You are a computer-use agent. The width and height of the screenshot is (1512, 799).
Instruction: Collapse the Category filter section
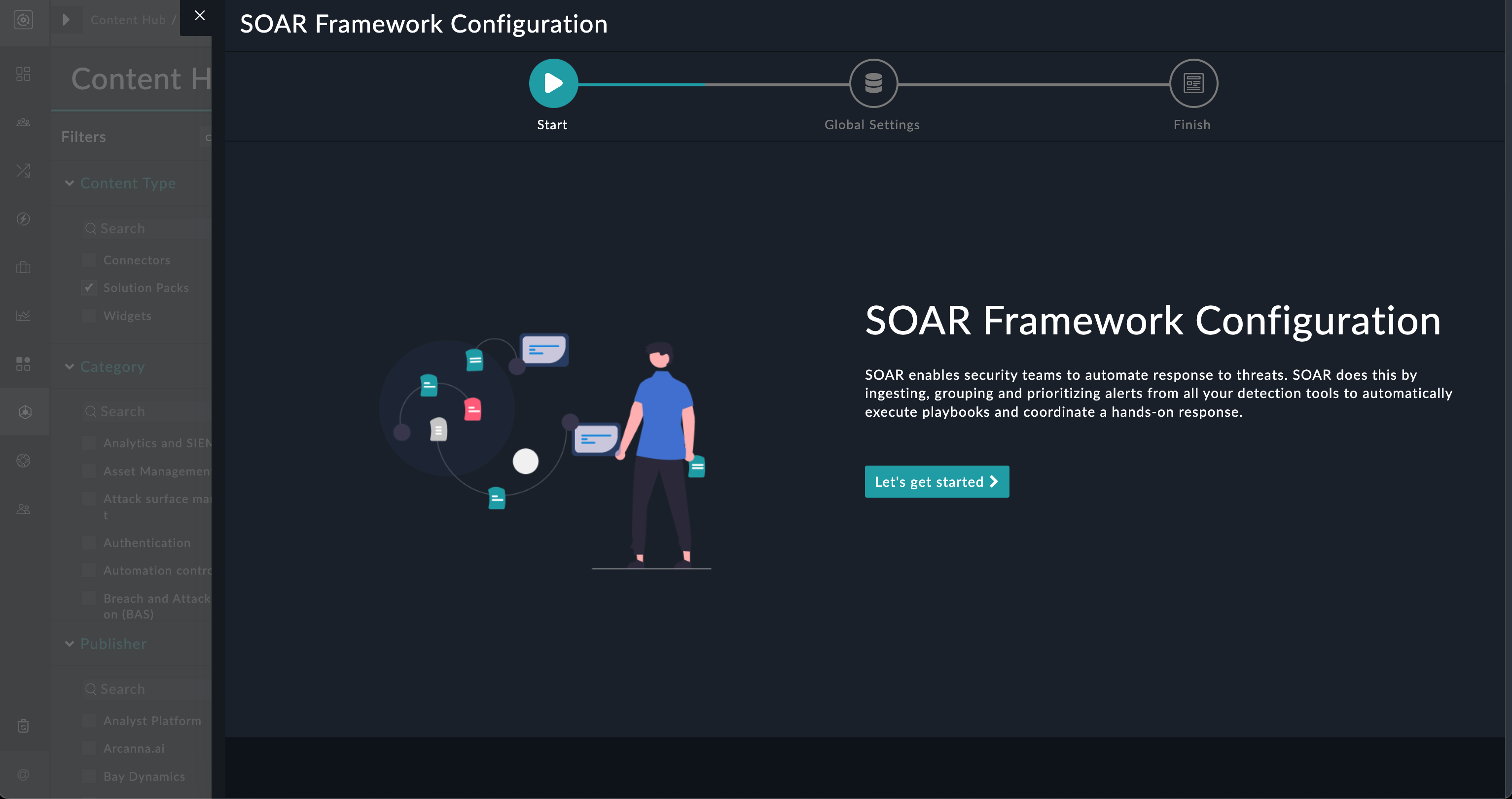(x=69, y=366)
